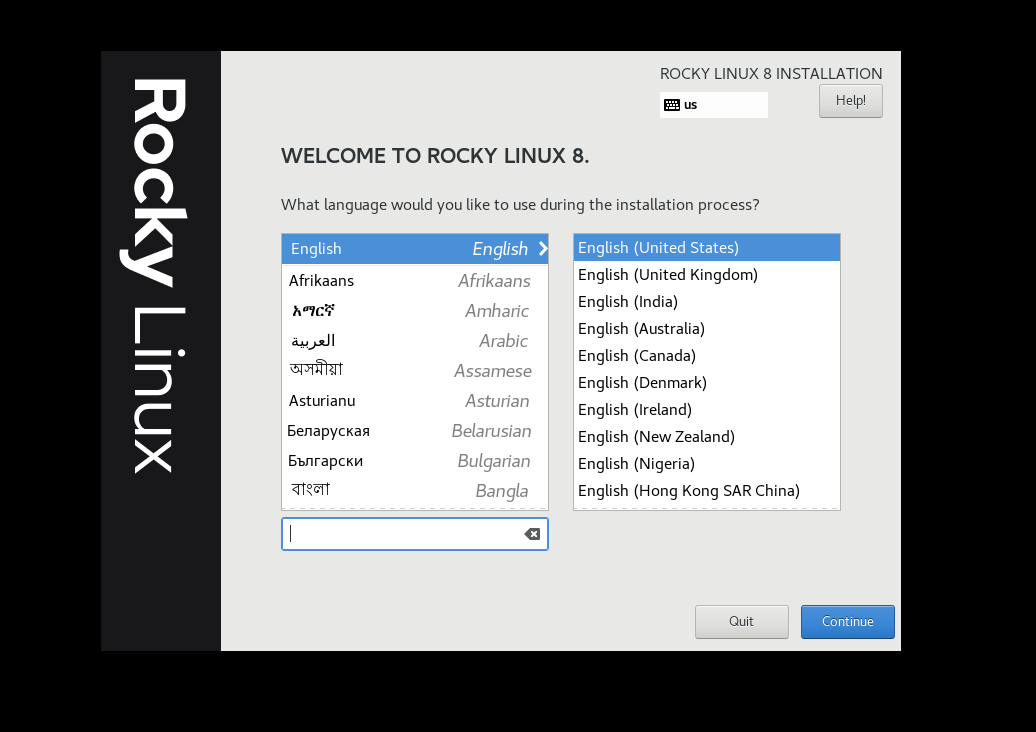Select Asturianu in the language list
Viewport: 1036px width, 732px height.
(415, 401)
